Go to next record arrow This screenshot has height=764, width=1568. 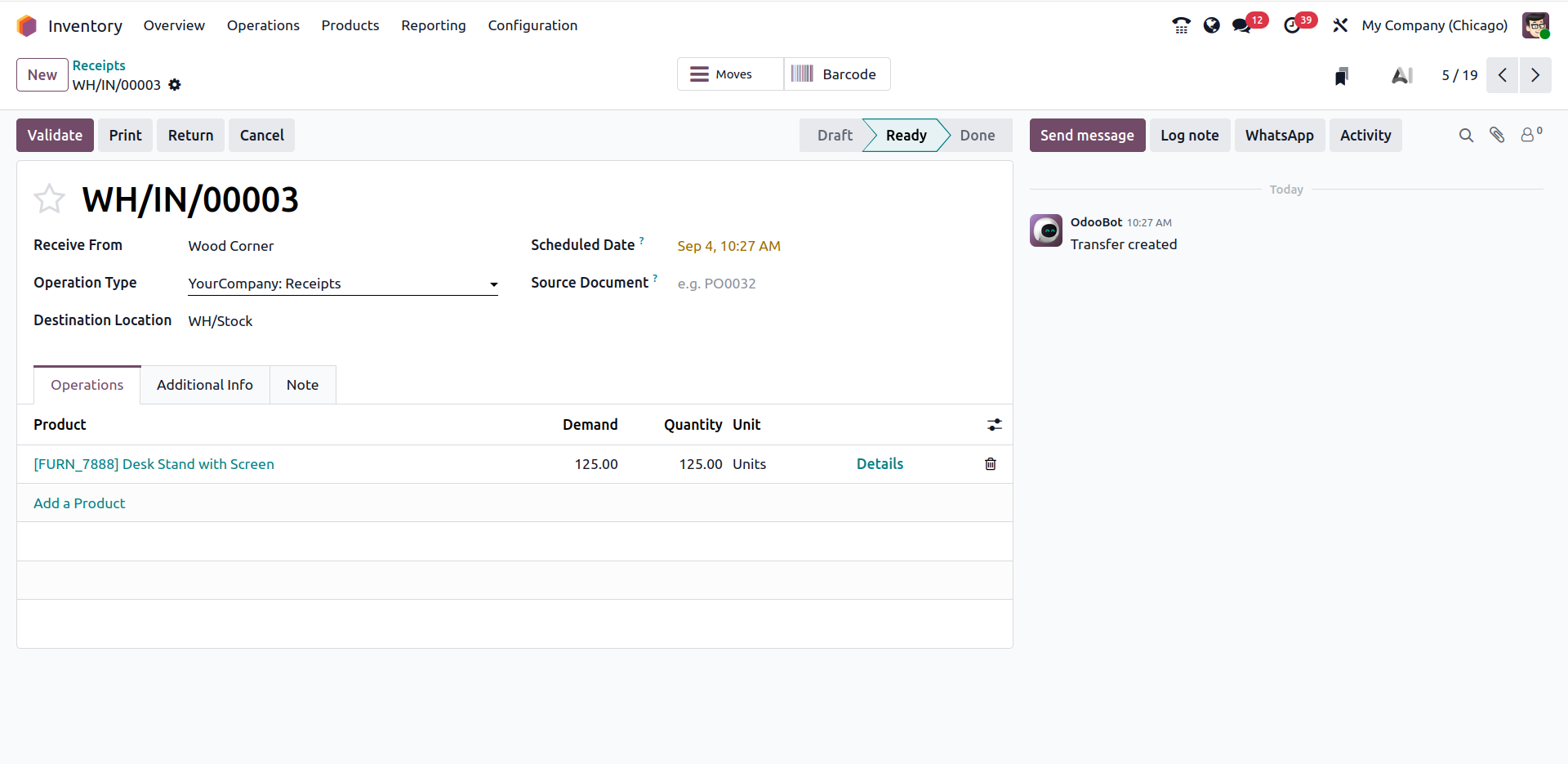pyautogui.click(x=1535, y=75)
